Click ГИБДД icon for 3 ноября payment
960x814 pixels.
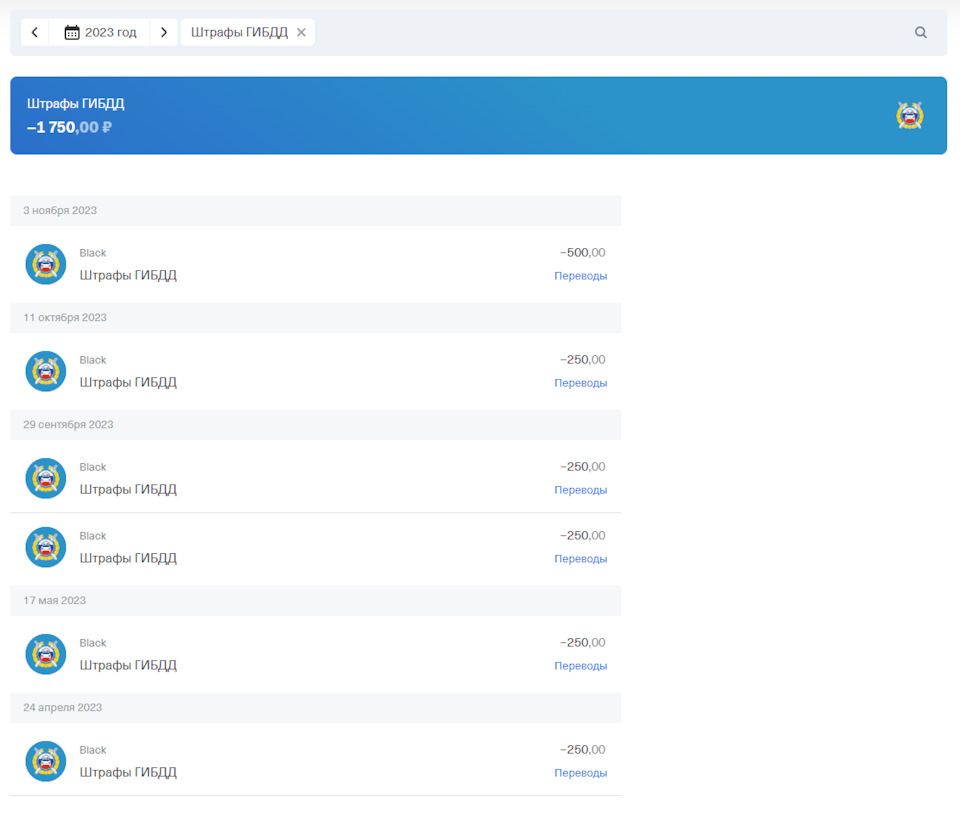click(x=46, y=264)
